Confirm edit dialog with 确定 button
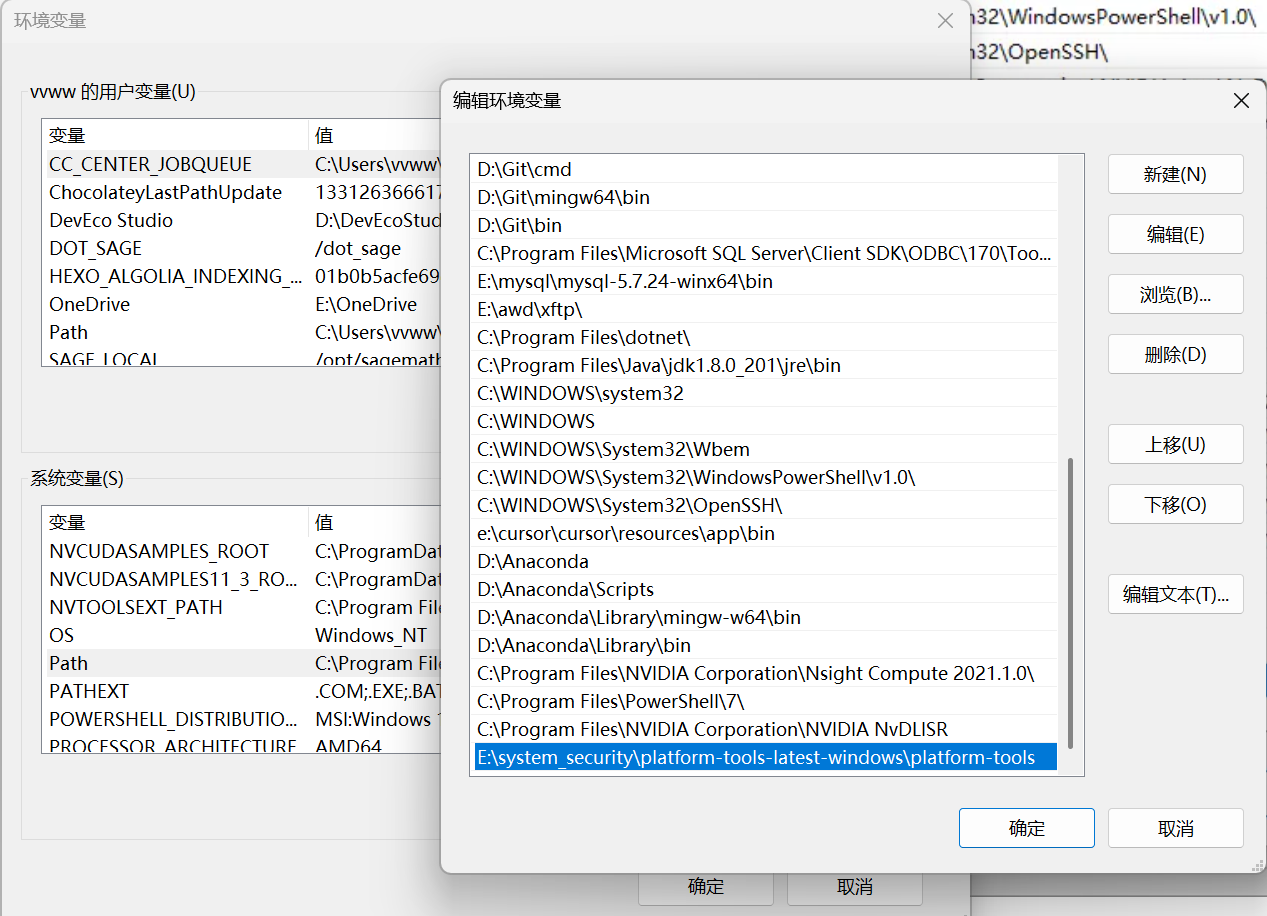 1026,829
